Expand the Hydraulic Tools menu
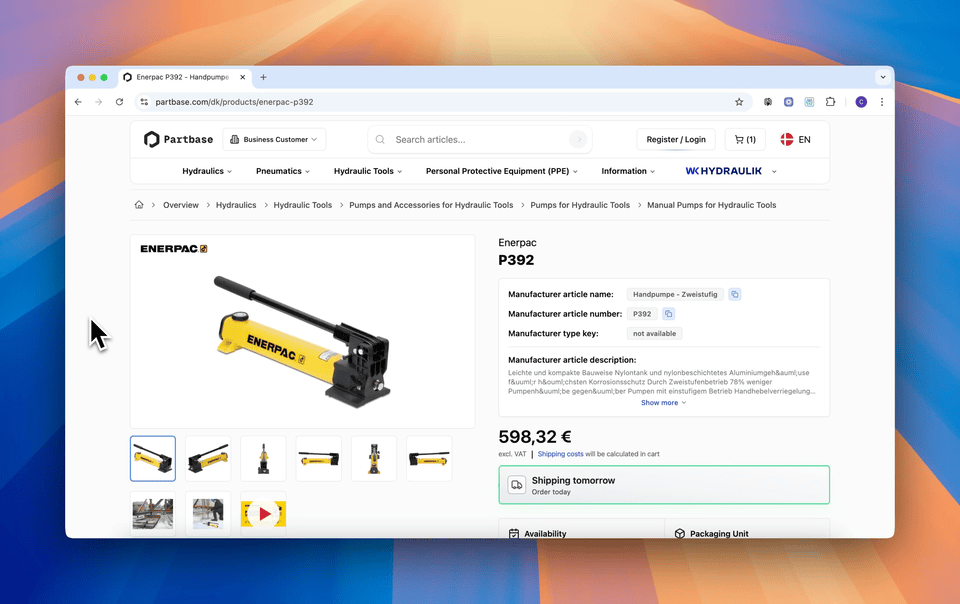The width and height of the screenshot is (960, 604). [368, 171]
